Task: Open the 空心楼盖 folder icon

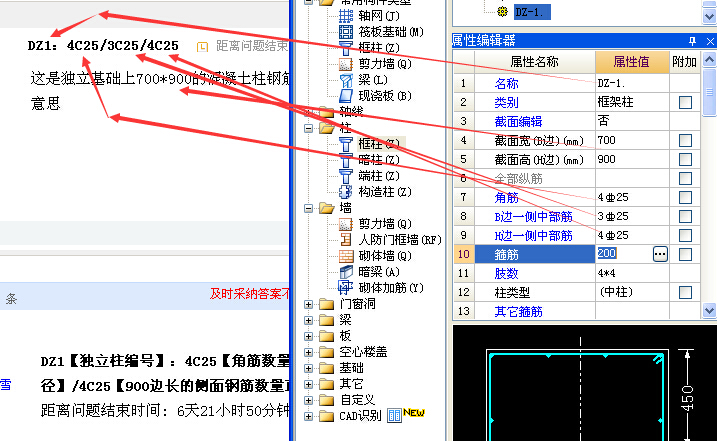Action: [x=326, y=352]
